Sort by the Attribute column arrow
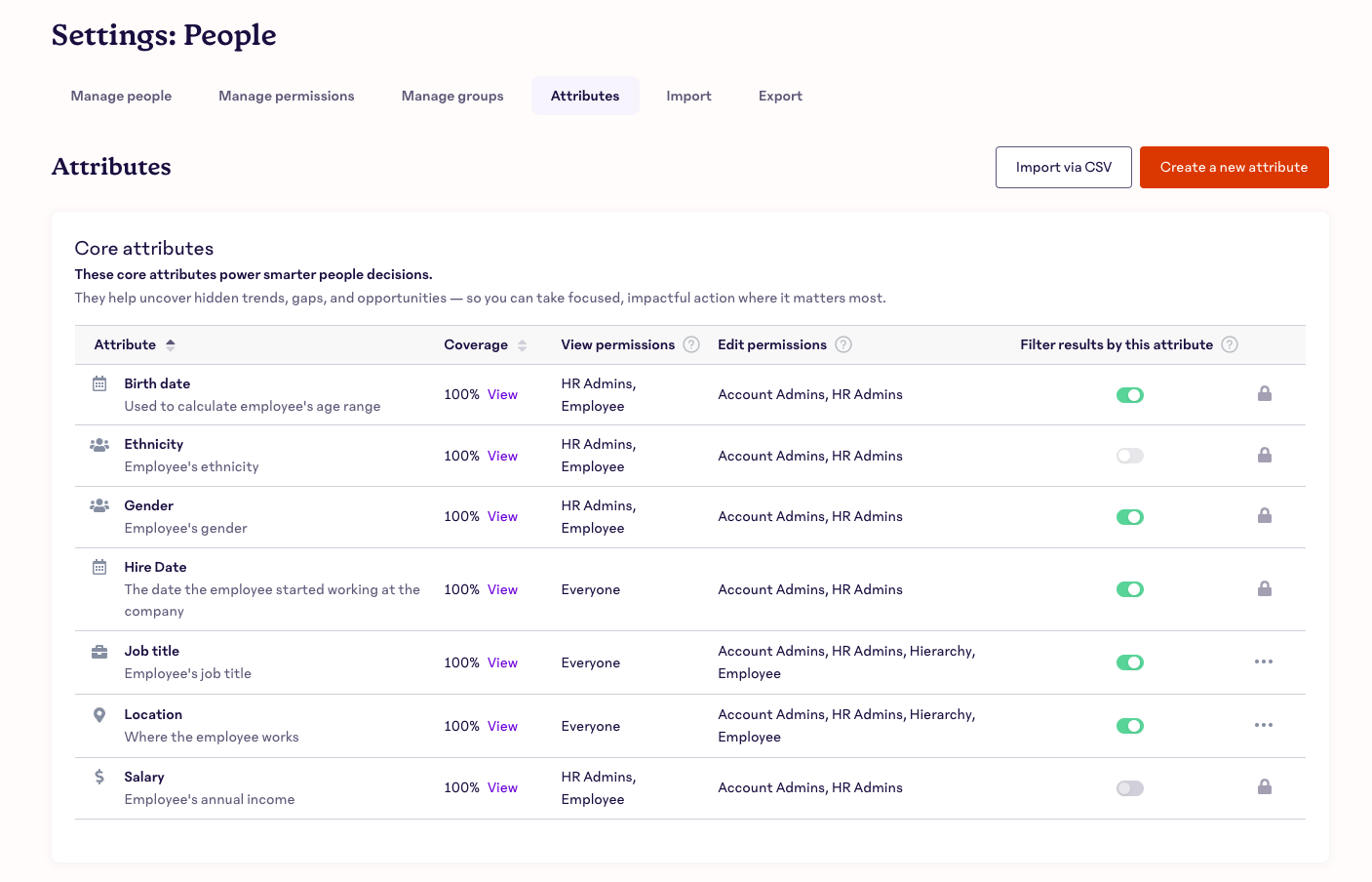This screenshot has width=1372, height=882. (x=171, y=344)
